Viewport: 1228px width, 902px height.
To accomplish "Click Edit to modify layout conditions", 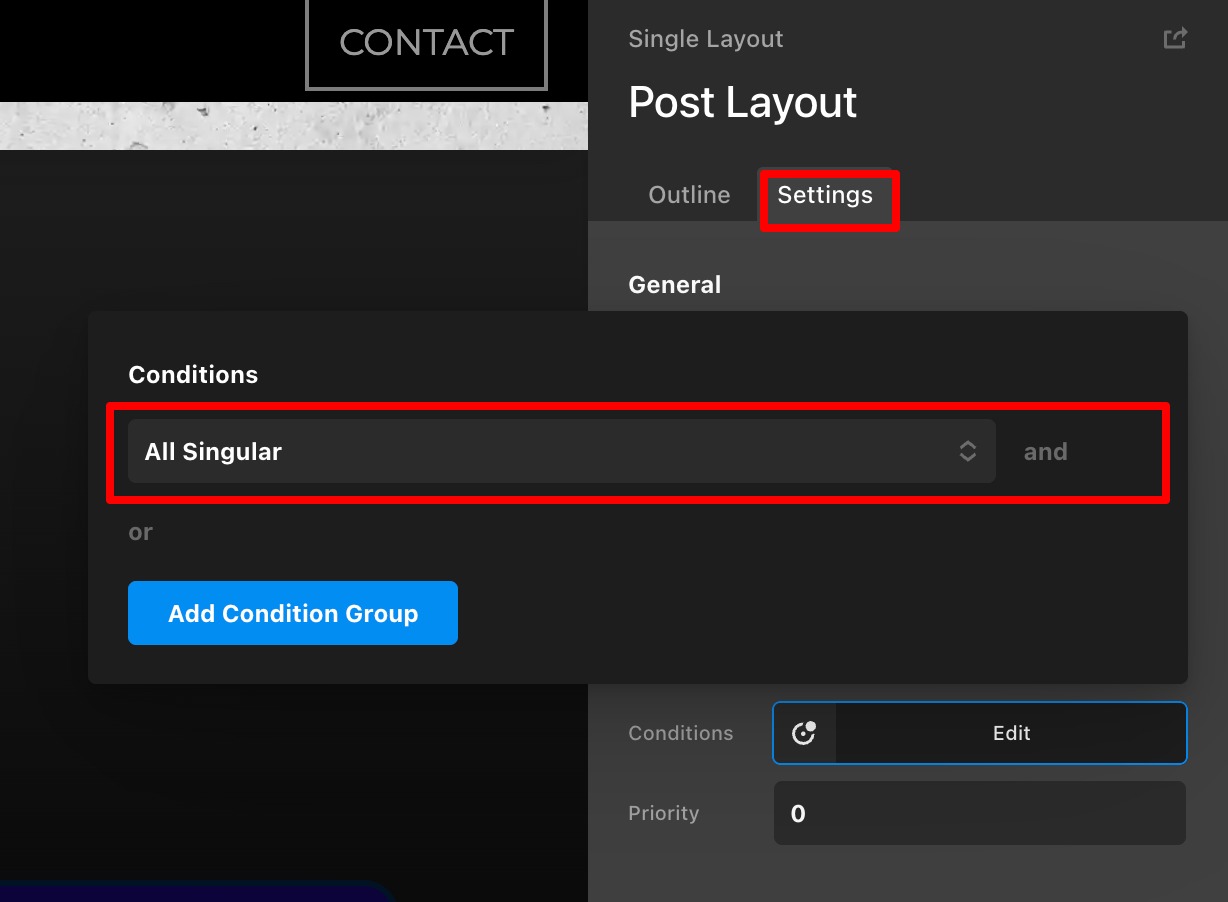I will coord(1010,733).
